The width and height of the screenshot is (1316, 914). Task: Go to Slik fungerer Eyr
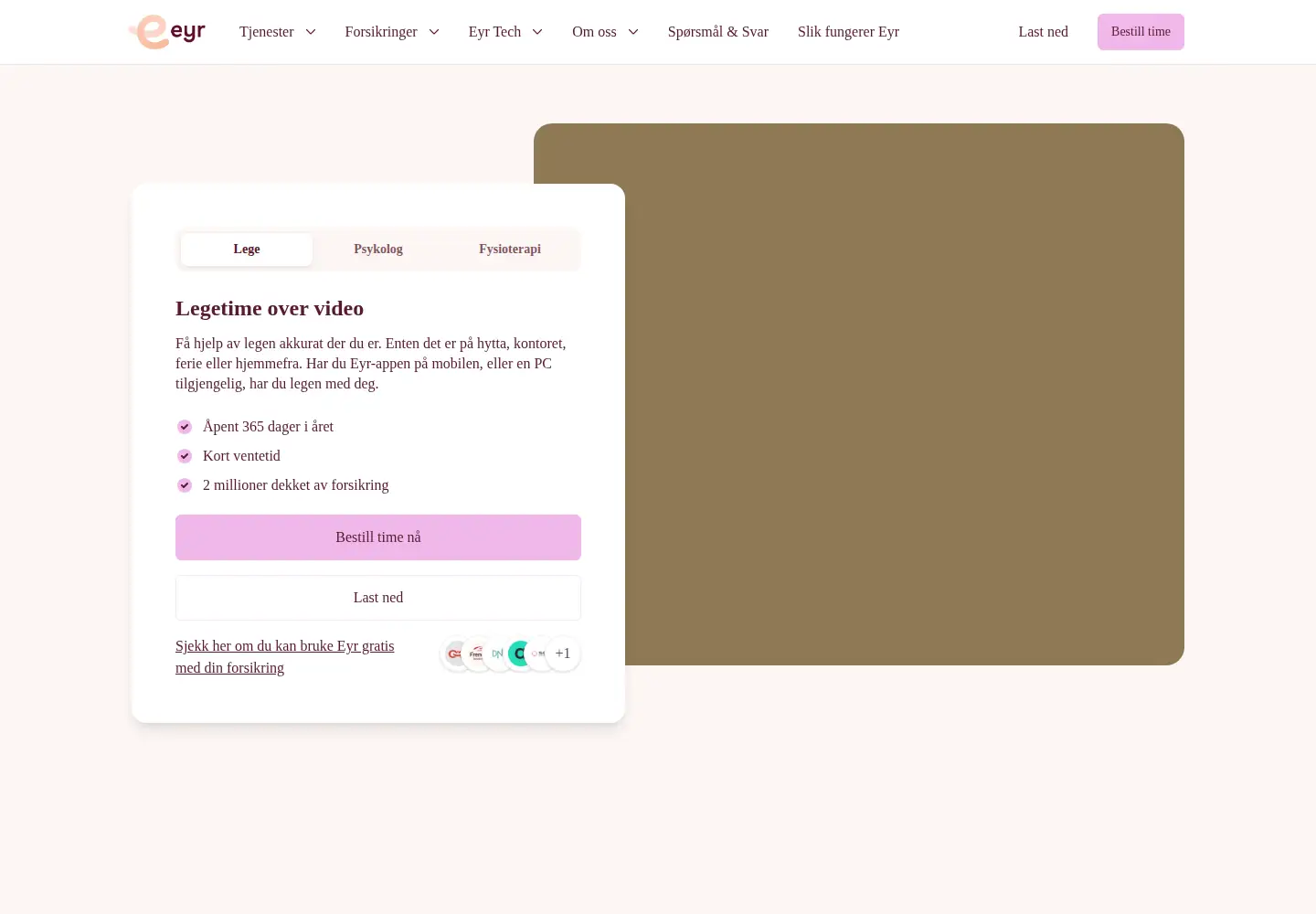tap(848, 32)
